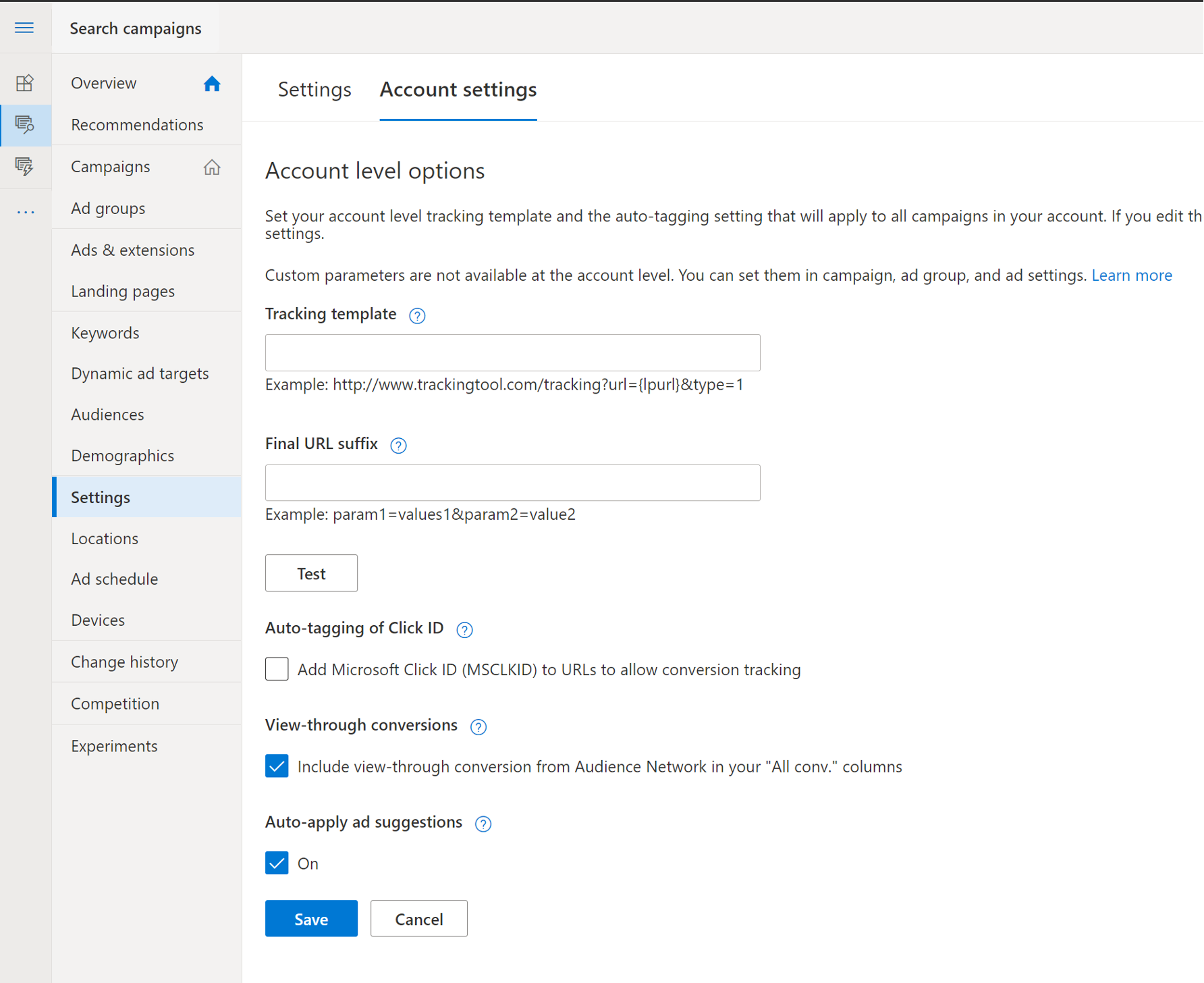
Task: Open the "..." more options in left rail
Action: pyautogui.click(x=25, y=211)
